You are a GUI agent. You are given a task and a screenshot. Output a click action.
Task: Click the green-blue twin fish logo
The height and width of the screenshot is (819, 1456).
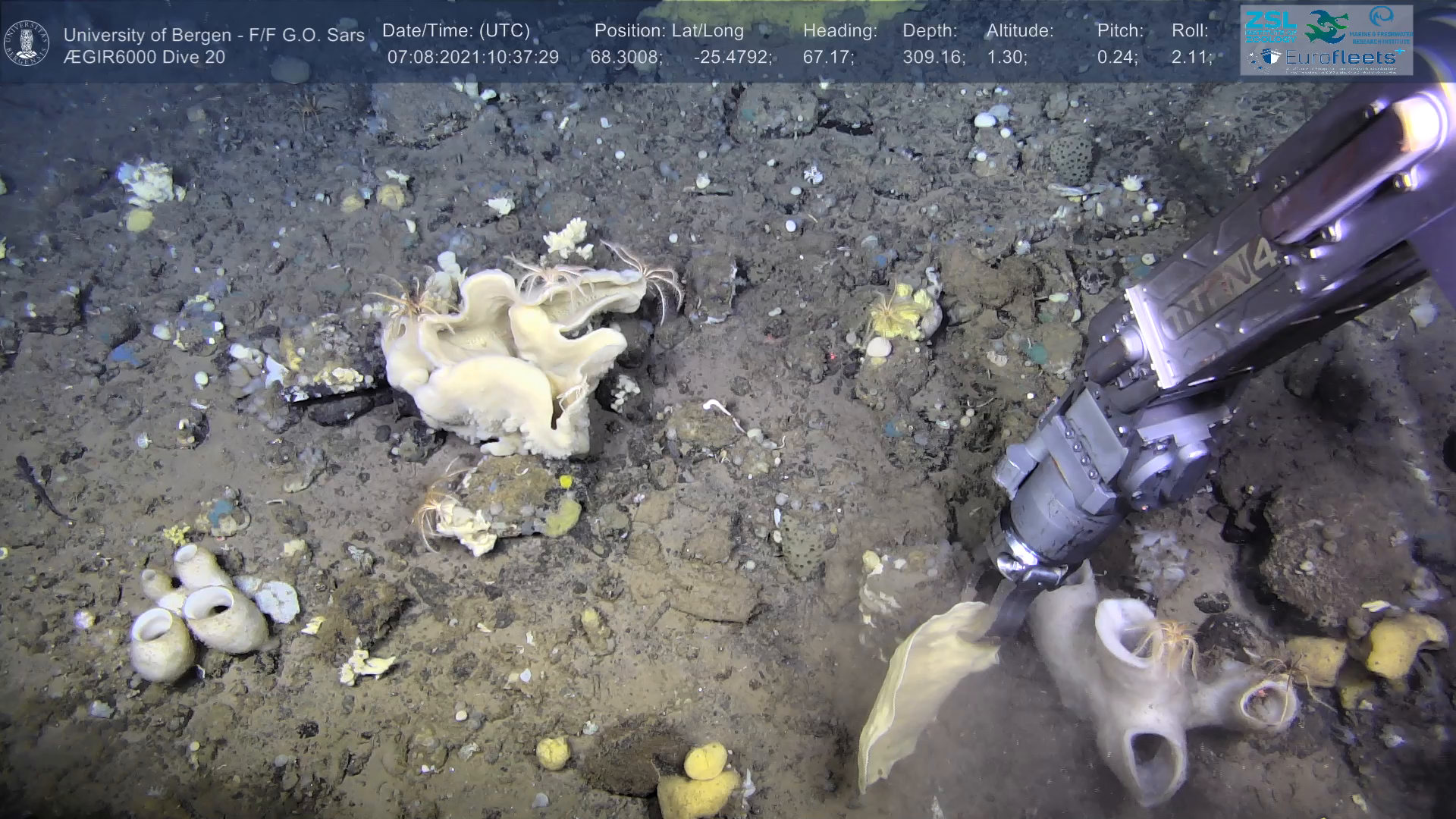(1326, 26)
